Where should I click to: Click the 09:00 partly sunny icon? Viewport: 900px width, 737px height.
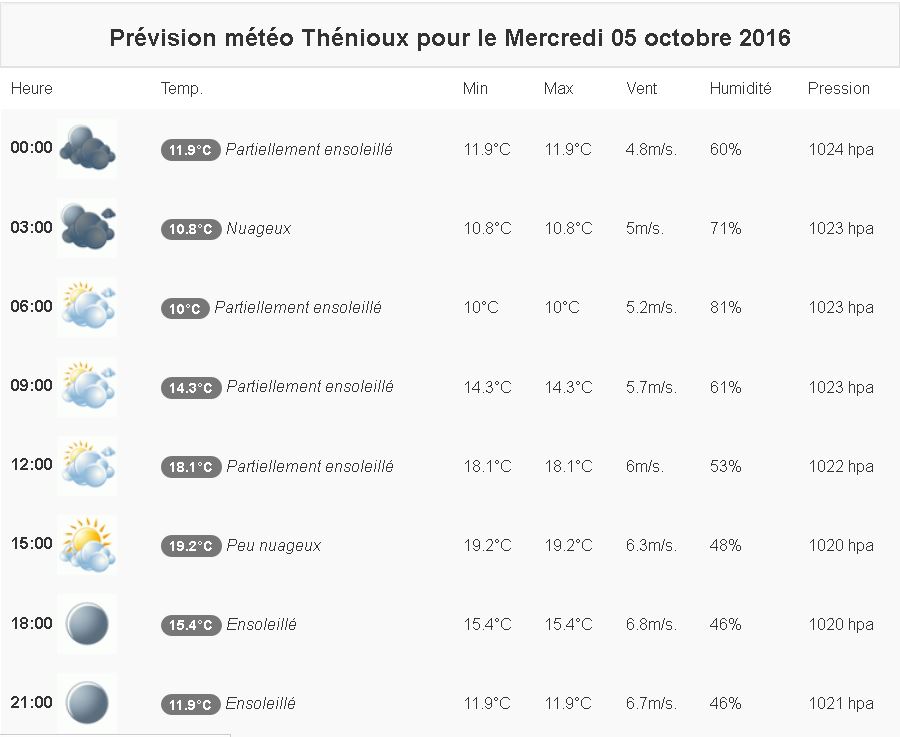[87, 386]
